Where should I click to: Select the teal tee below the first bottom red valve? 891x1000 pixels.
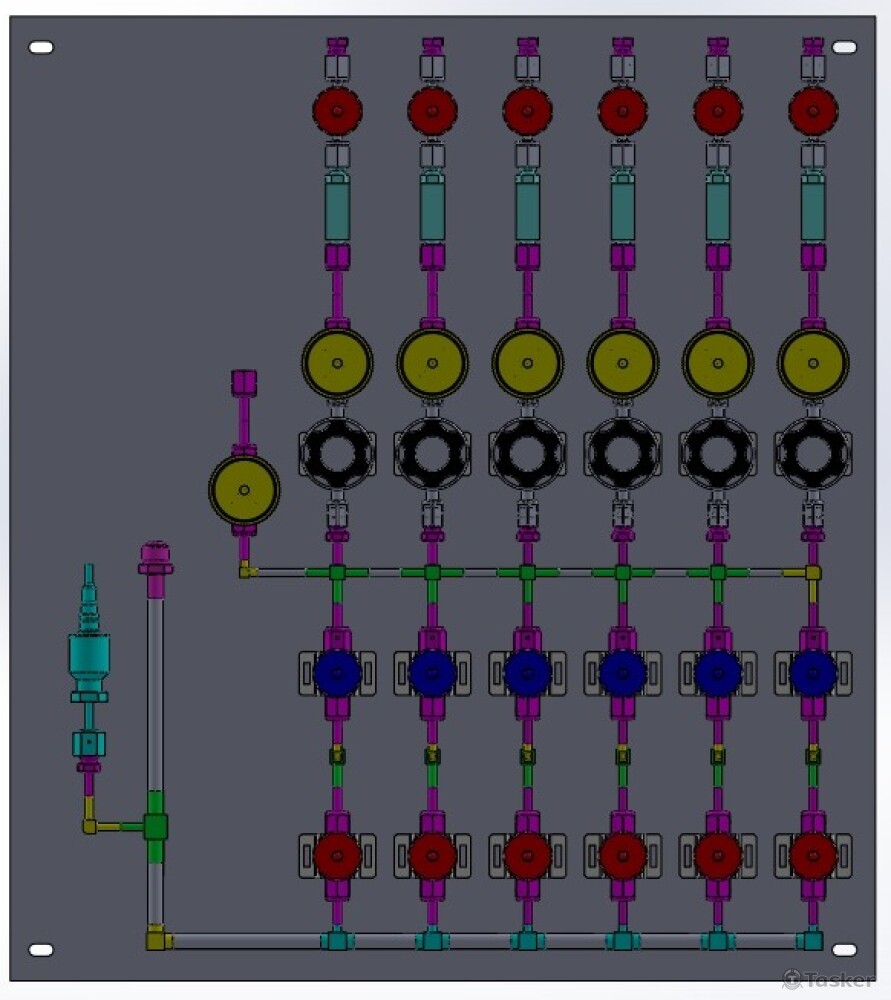[337, 940]
